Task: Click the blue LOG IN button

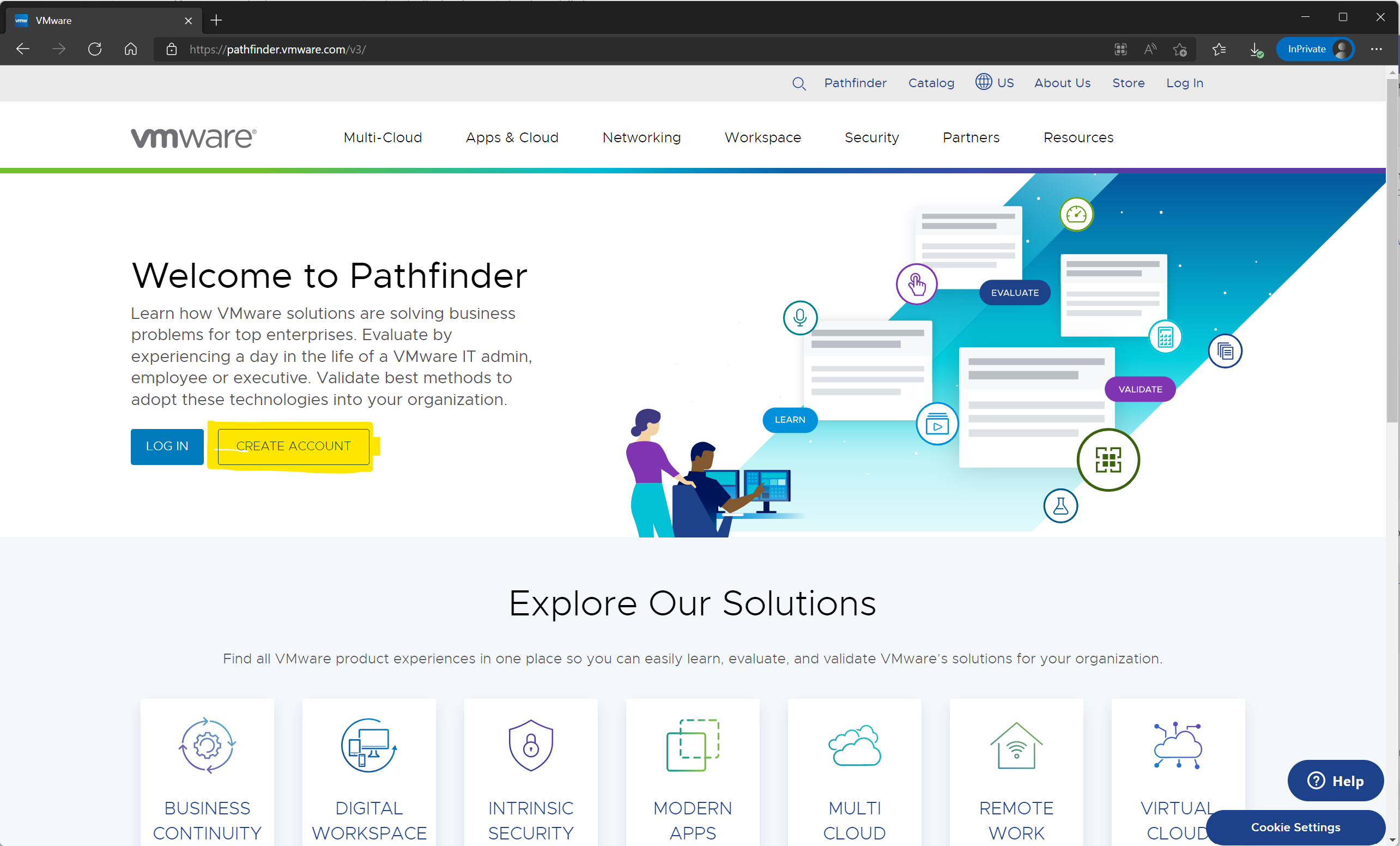Action: point(167,446)
